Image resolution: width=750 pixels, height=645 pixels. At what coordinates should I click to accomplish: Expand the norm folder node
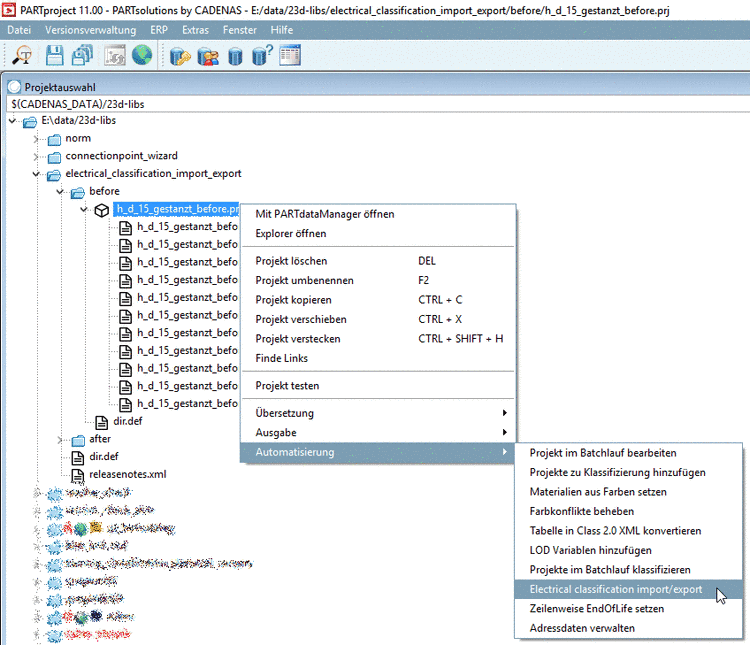(36, 139)
